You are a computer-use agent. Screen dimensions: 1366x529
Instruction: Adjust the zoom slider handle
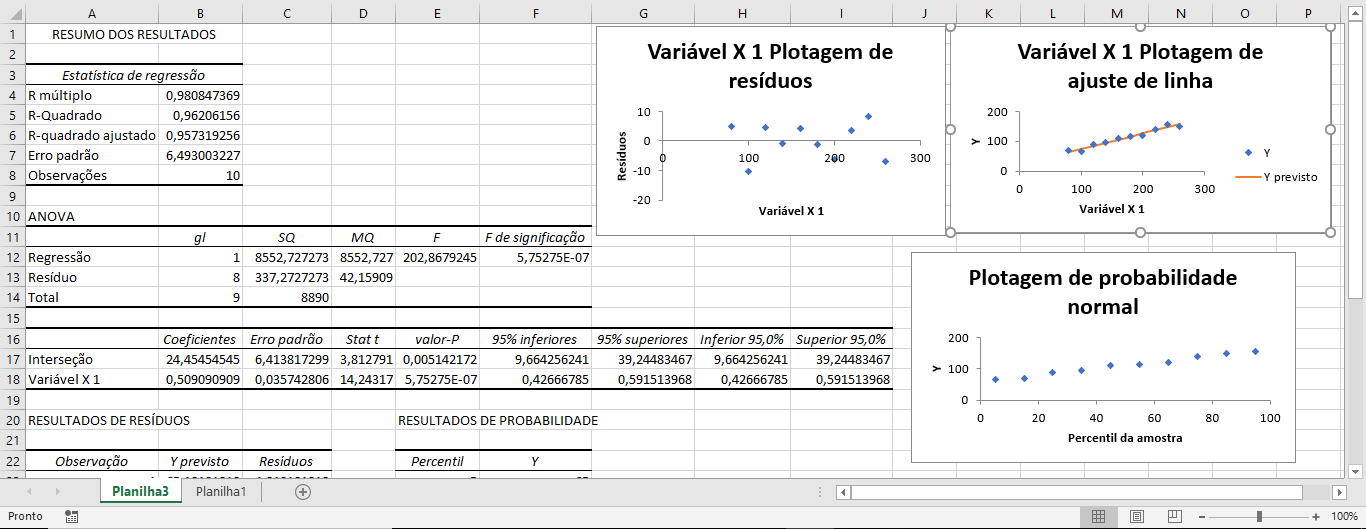point(1259,516)
